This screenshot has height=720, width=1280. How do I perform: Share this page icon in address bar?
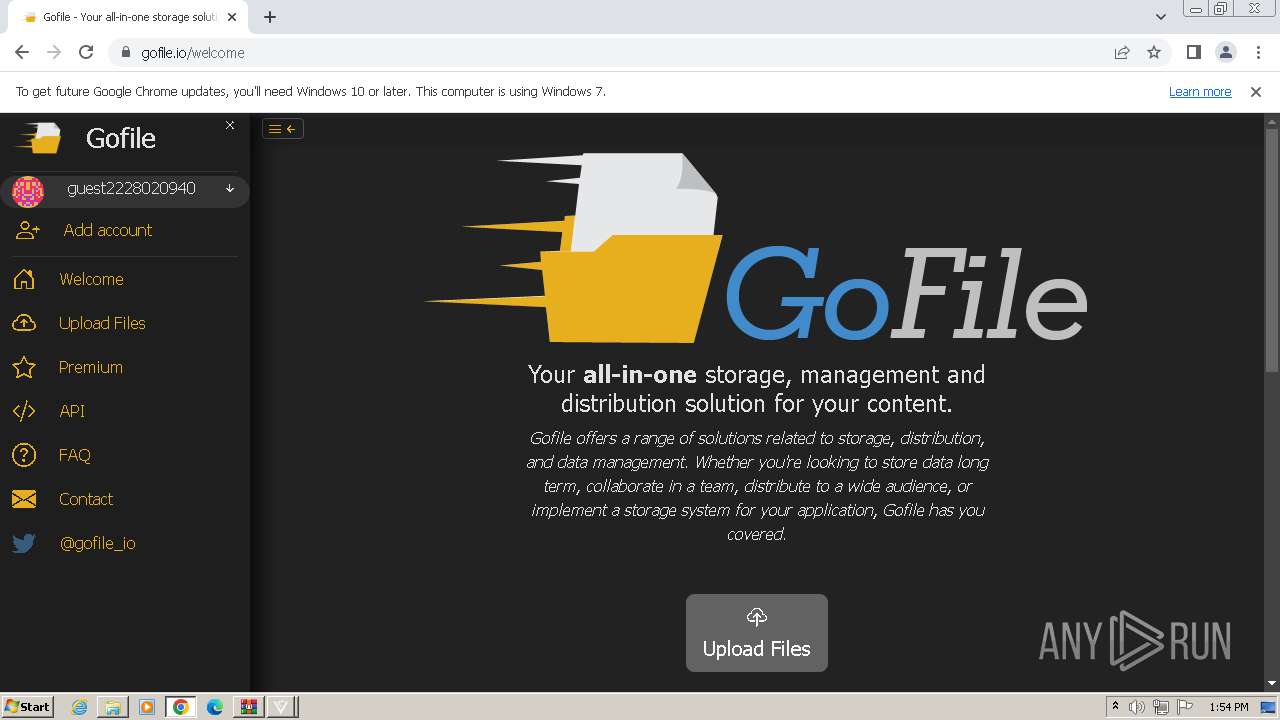click(1122, 52)
